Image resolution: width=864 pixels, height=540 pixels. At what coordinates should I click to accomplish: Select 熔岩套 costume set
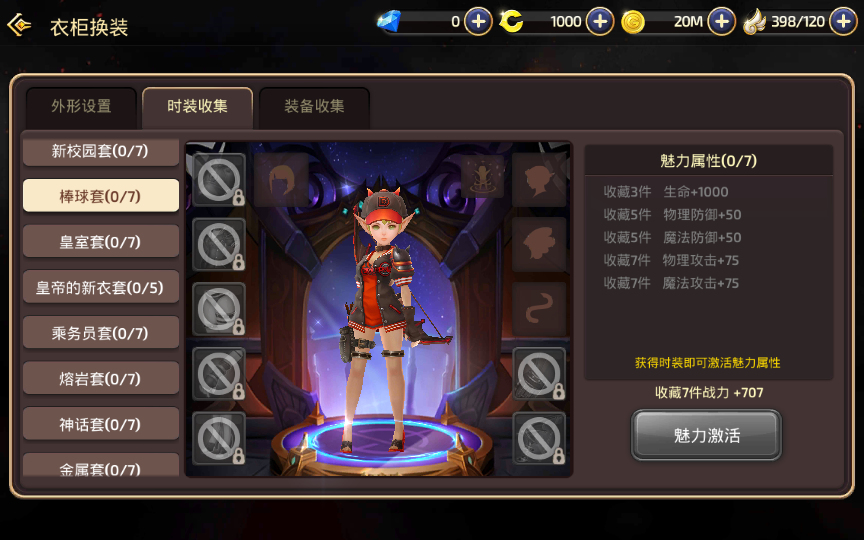pos(101,379)
